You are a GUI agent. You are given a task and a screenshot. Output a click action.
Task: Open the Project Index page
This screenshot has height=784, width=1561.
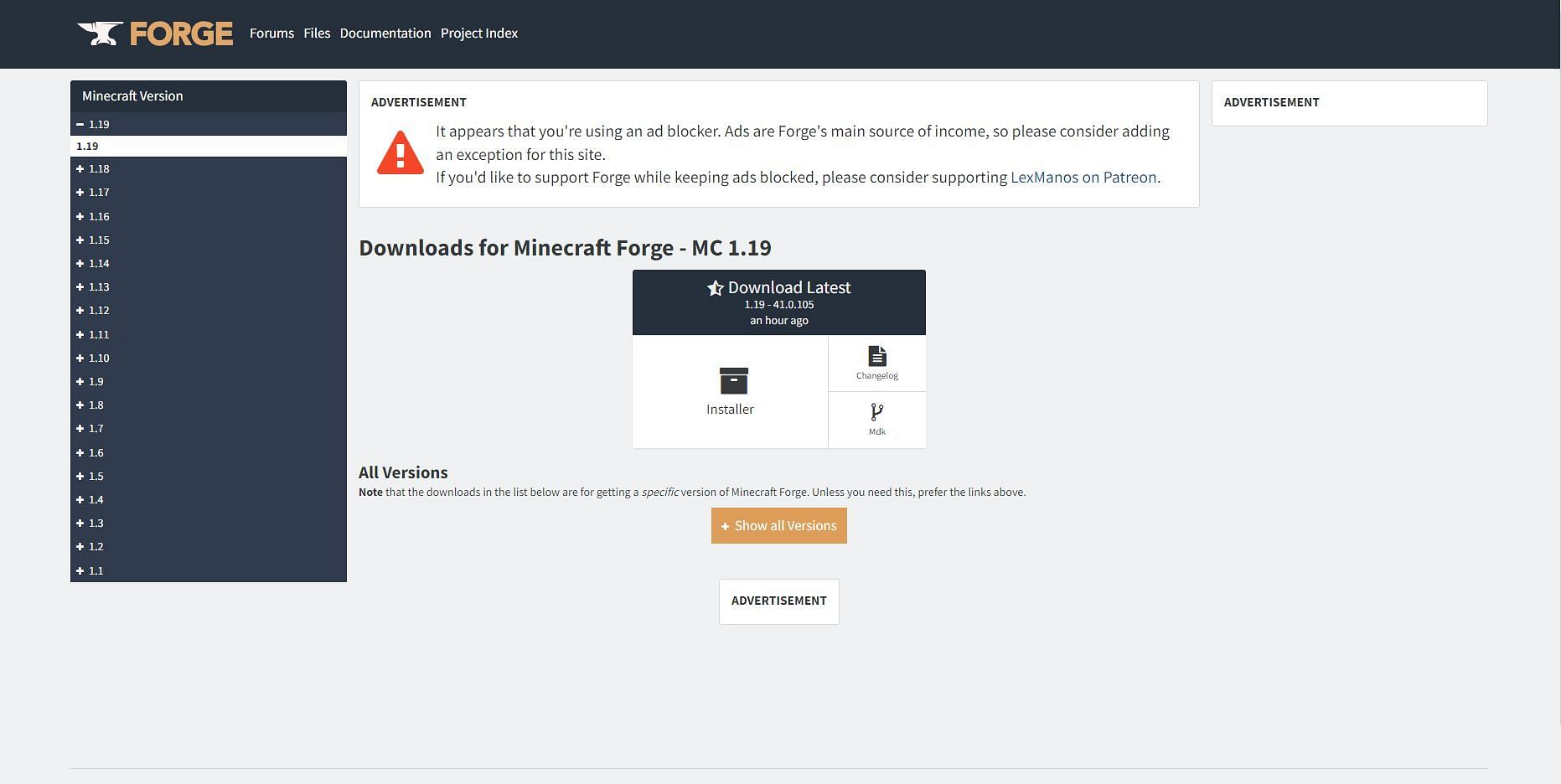coord(479,34)
